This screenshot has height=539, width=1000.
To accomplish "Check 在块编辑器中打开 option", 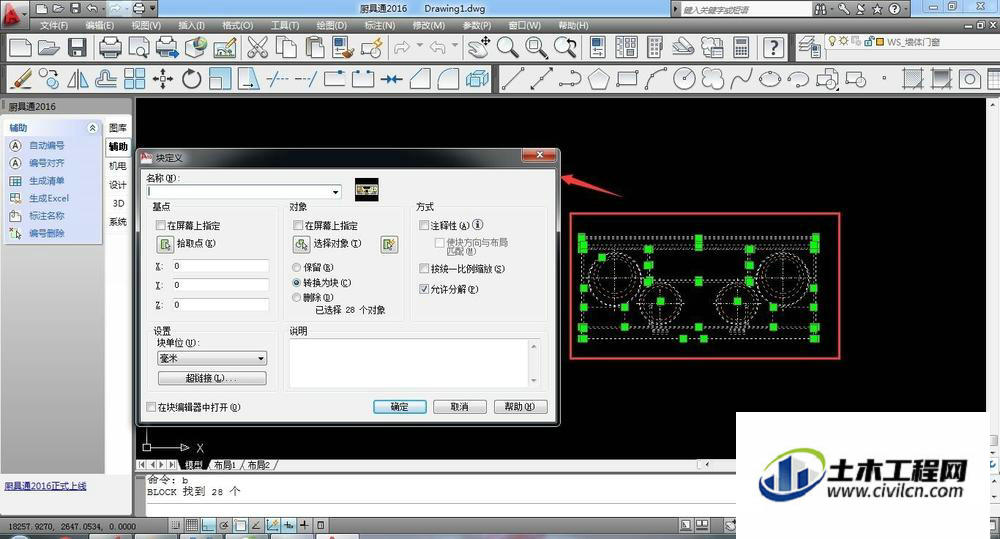I will (x=151, y=407).
